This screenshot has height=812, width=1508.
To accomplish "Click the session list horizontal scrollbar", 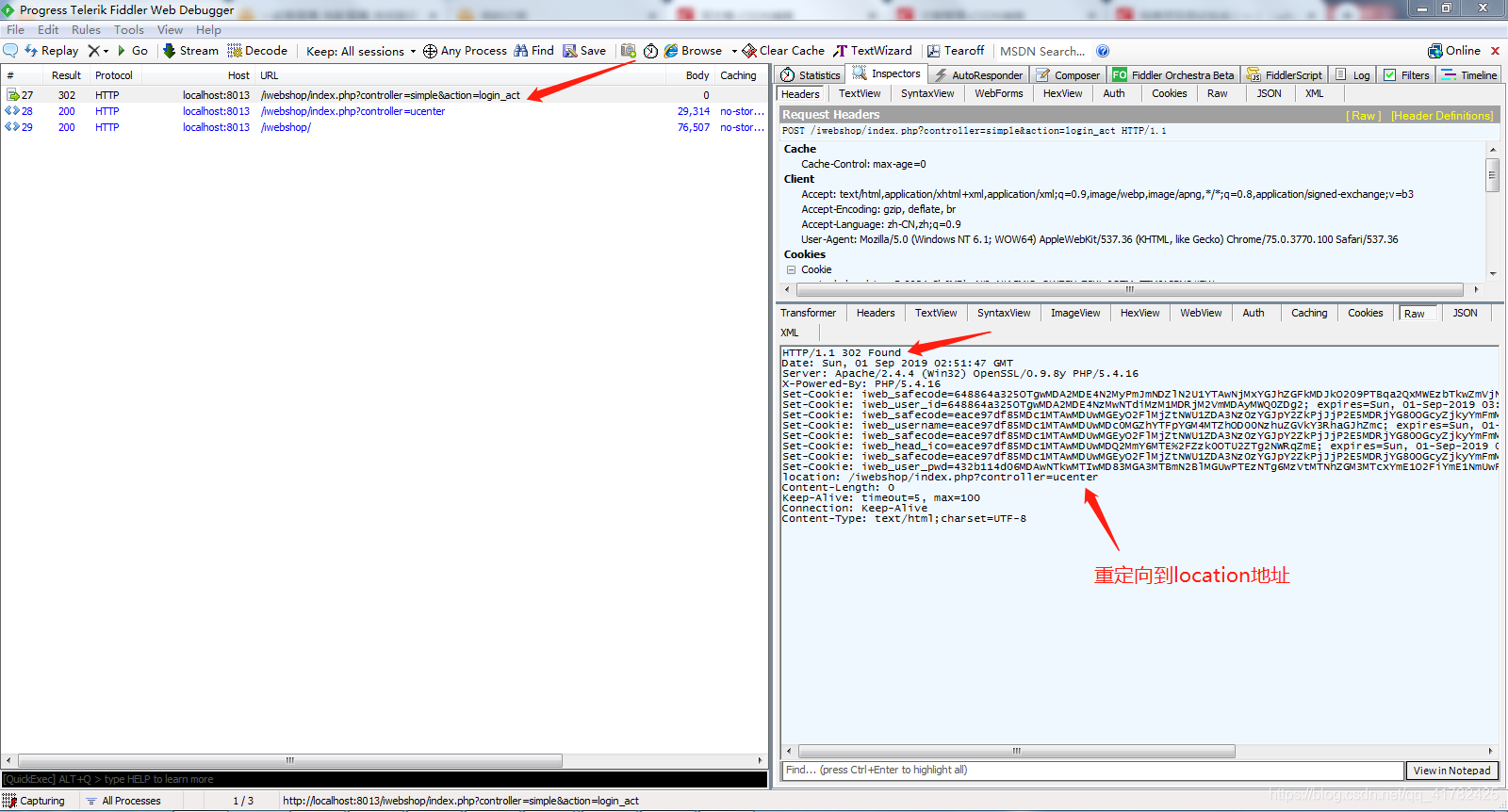I will (290, 760).
